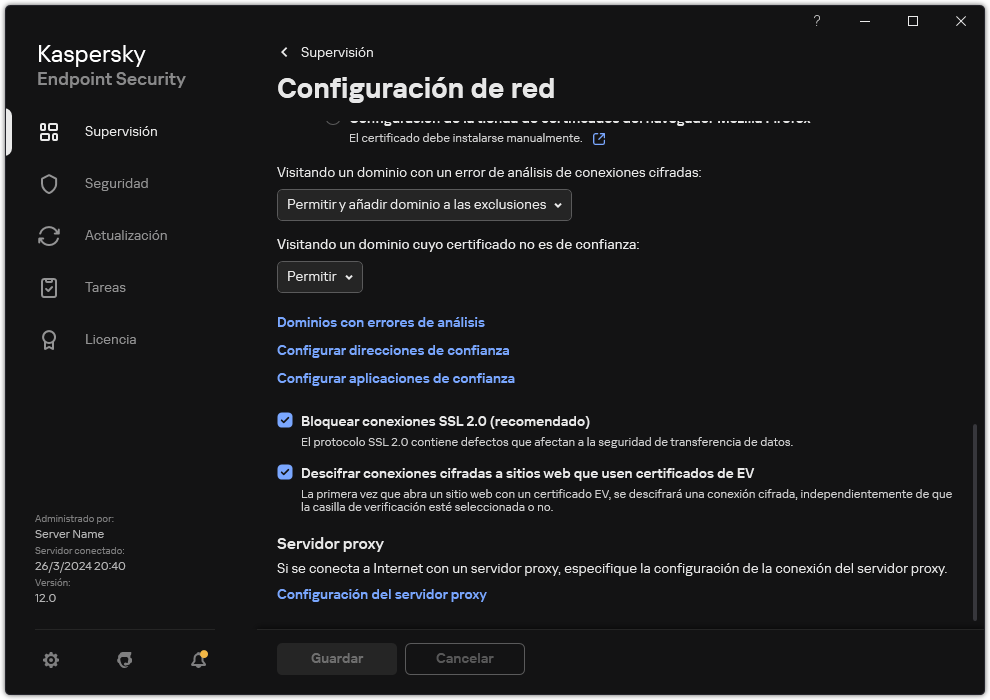Open Configuración del servidor proxy

tap(381, 594)
